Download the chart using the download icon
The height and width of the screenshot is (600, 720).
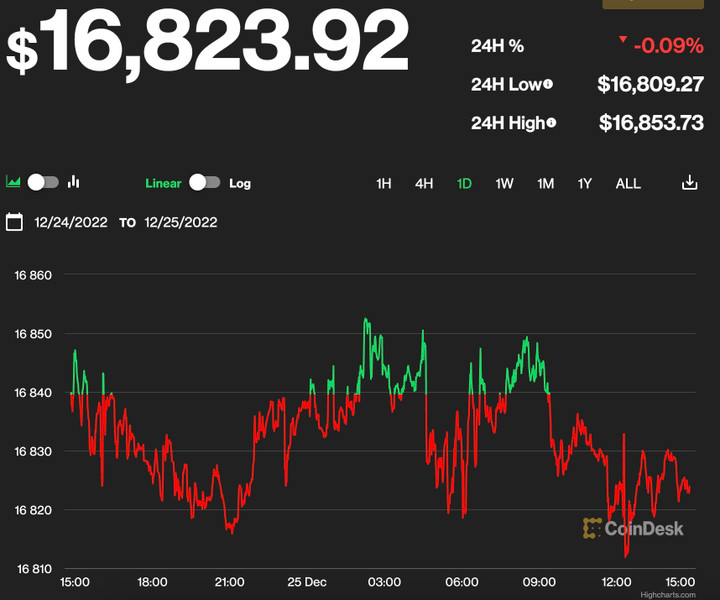click(689, 183)
